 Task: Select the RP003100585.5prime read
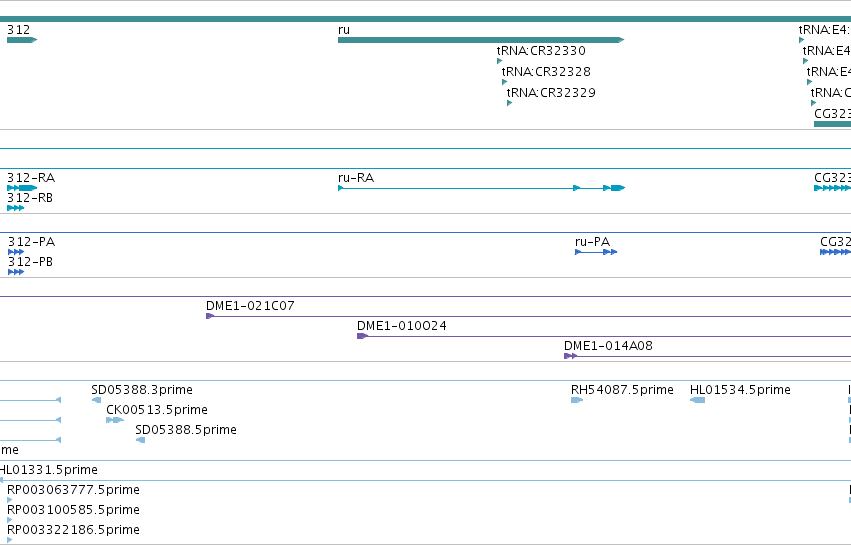(x=9, y=520)
